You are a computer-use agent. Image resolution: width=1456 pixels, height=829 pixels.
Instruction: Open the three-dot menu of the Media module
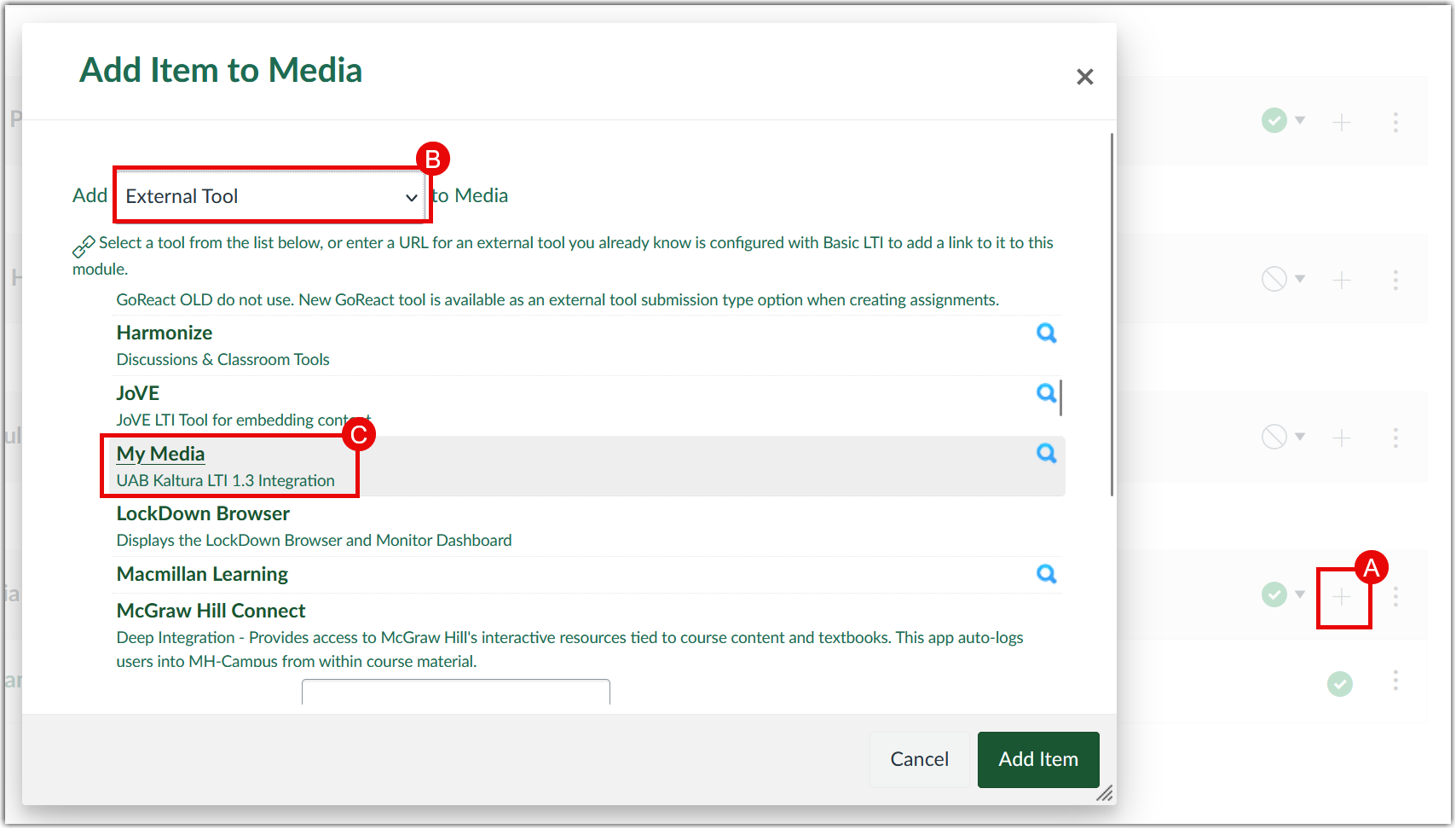click(1395, 596)
